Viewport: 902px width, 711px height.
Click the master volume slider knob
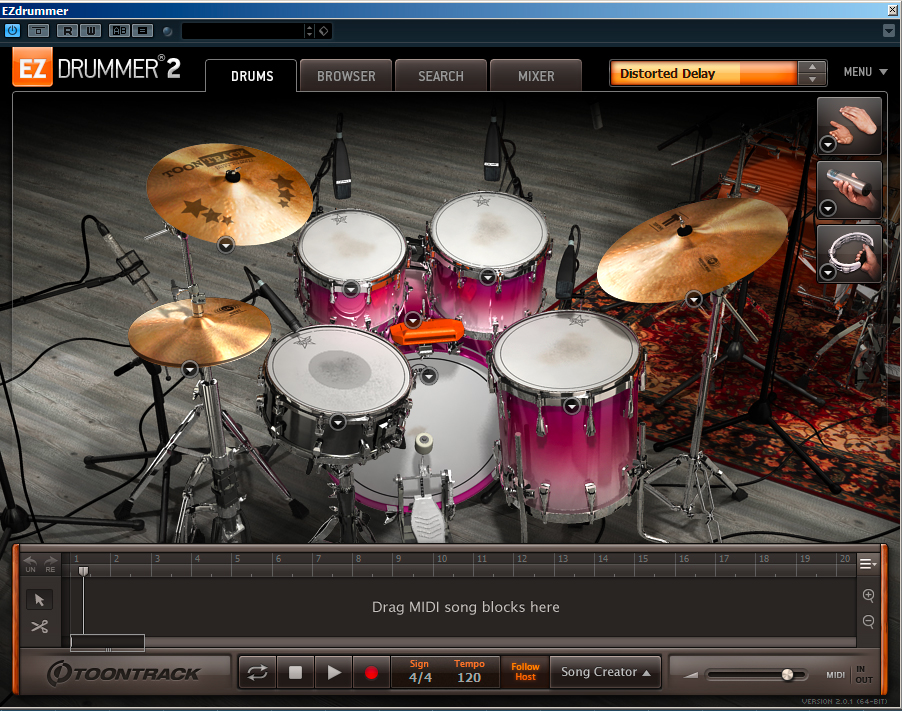click(x=788, y=675)
